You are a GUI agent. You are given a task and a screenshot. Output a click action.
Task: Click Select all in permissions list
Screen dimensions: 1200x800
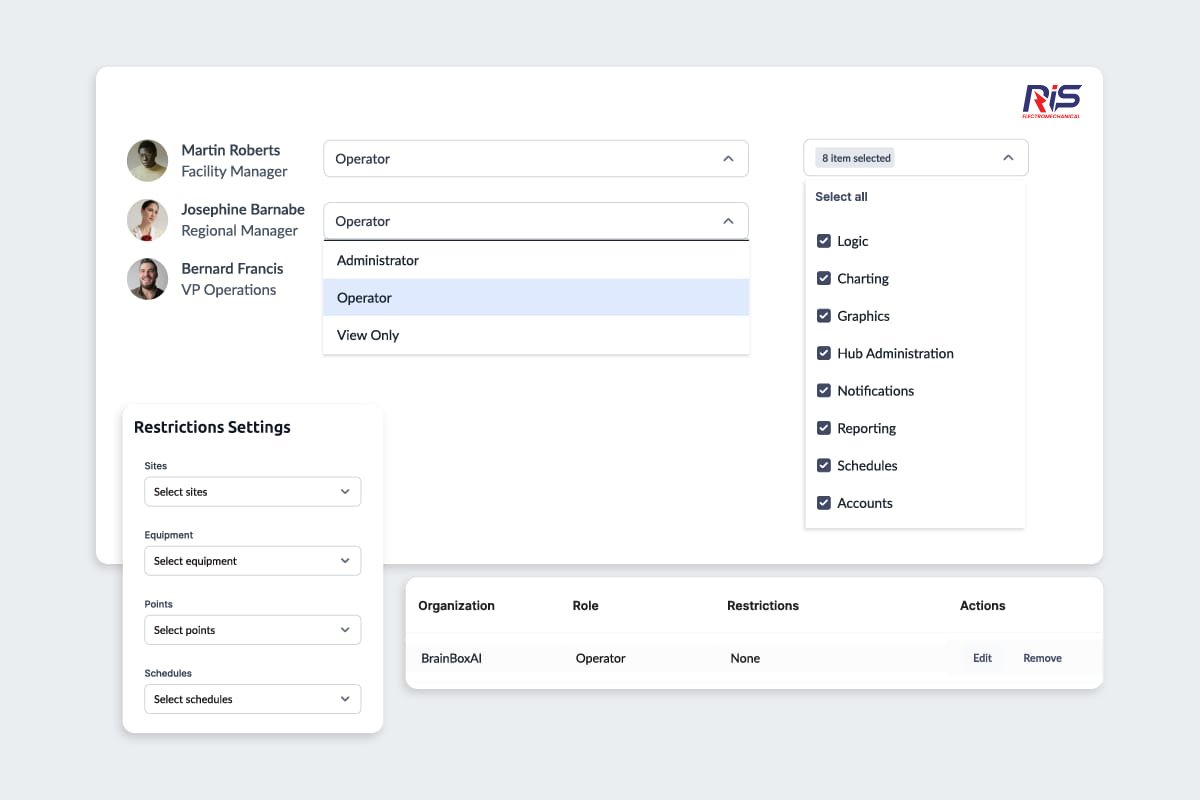pyautogui.click(x=841, y=197)
